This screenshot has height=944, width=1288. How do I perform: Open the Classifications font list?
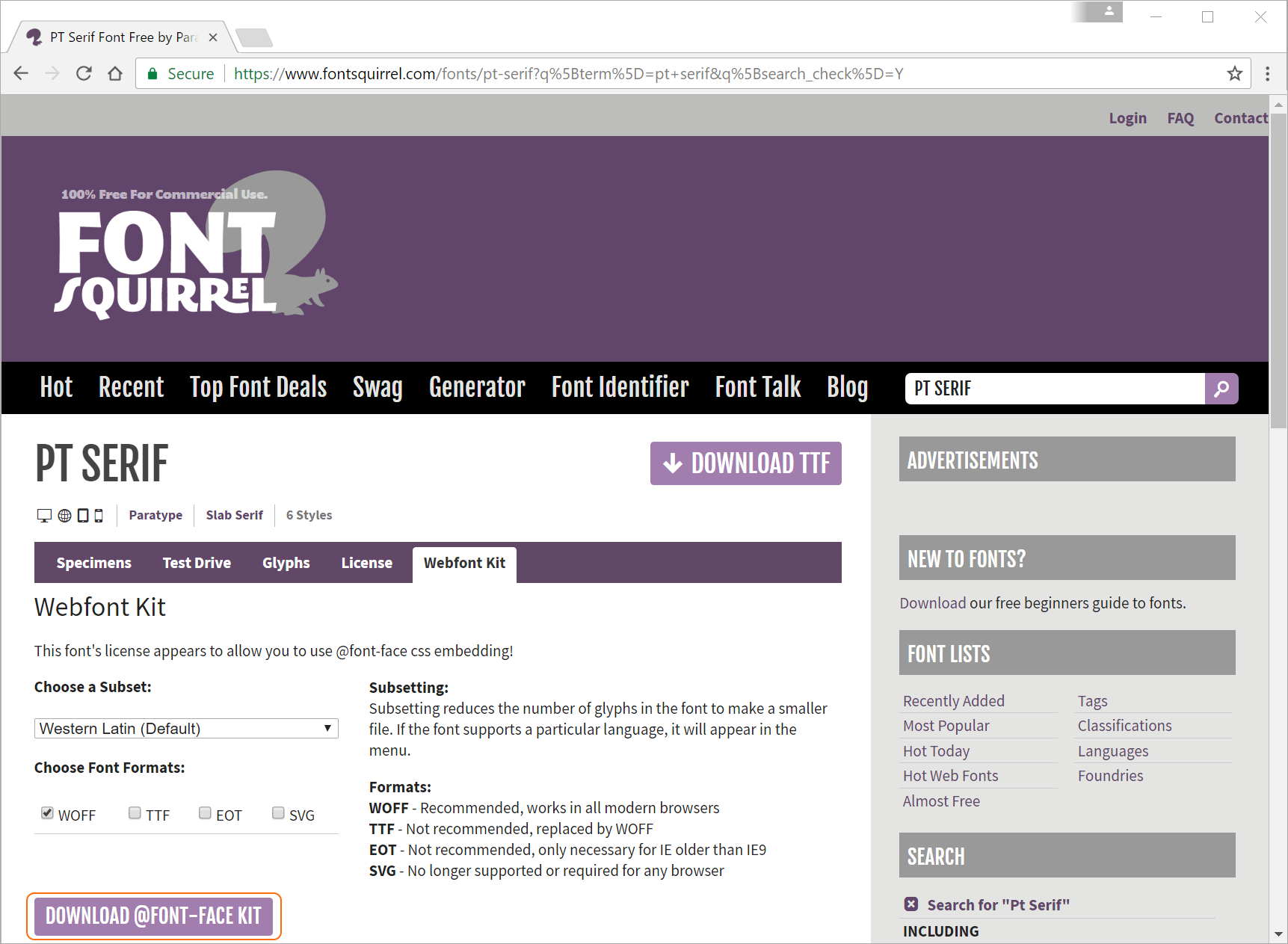[1125, 726]
